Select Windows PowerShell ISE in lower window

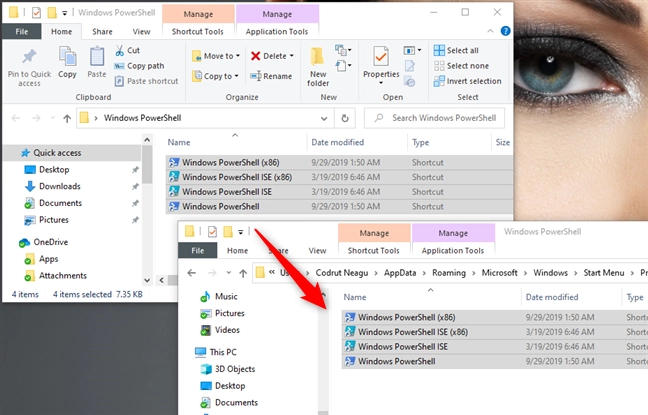click(x=494, y=347)
